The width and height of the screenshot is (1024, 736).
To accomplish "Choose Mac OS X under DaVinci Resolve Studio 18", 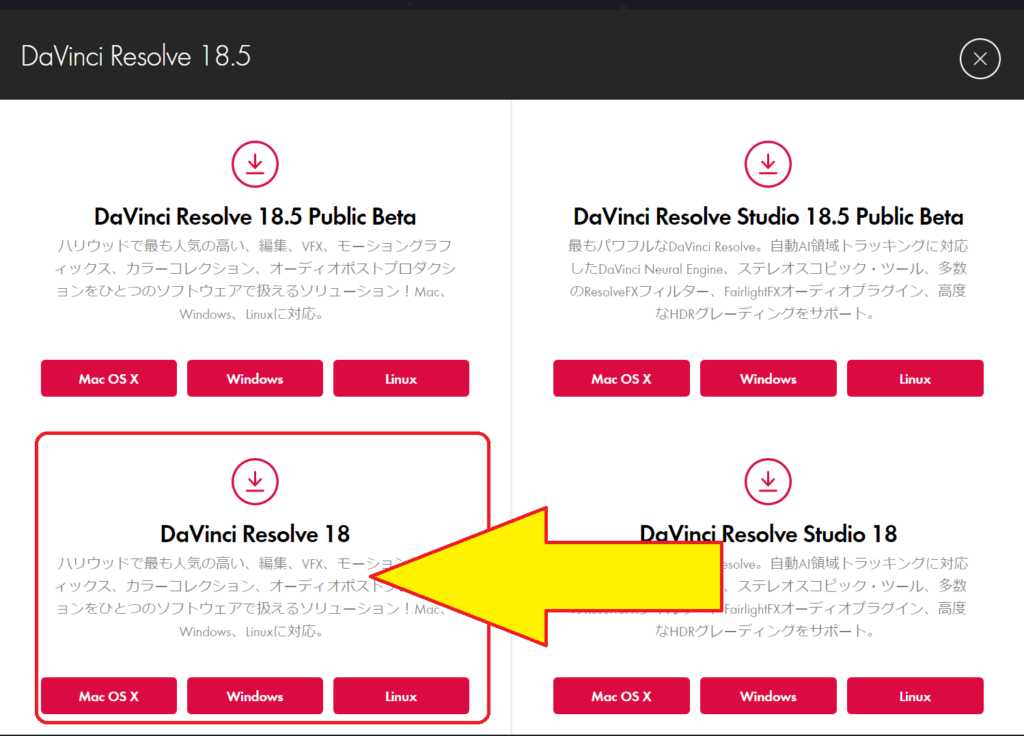I will 621,696.
